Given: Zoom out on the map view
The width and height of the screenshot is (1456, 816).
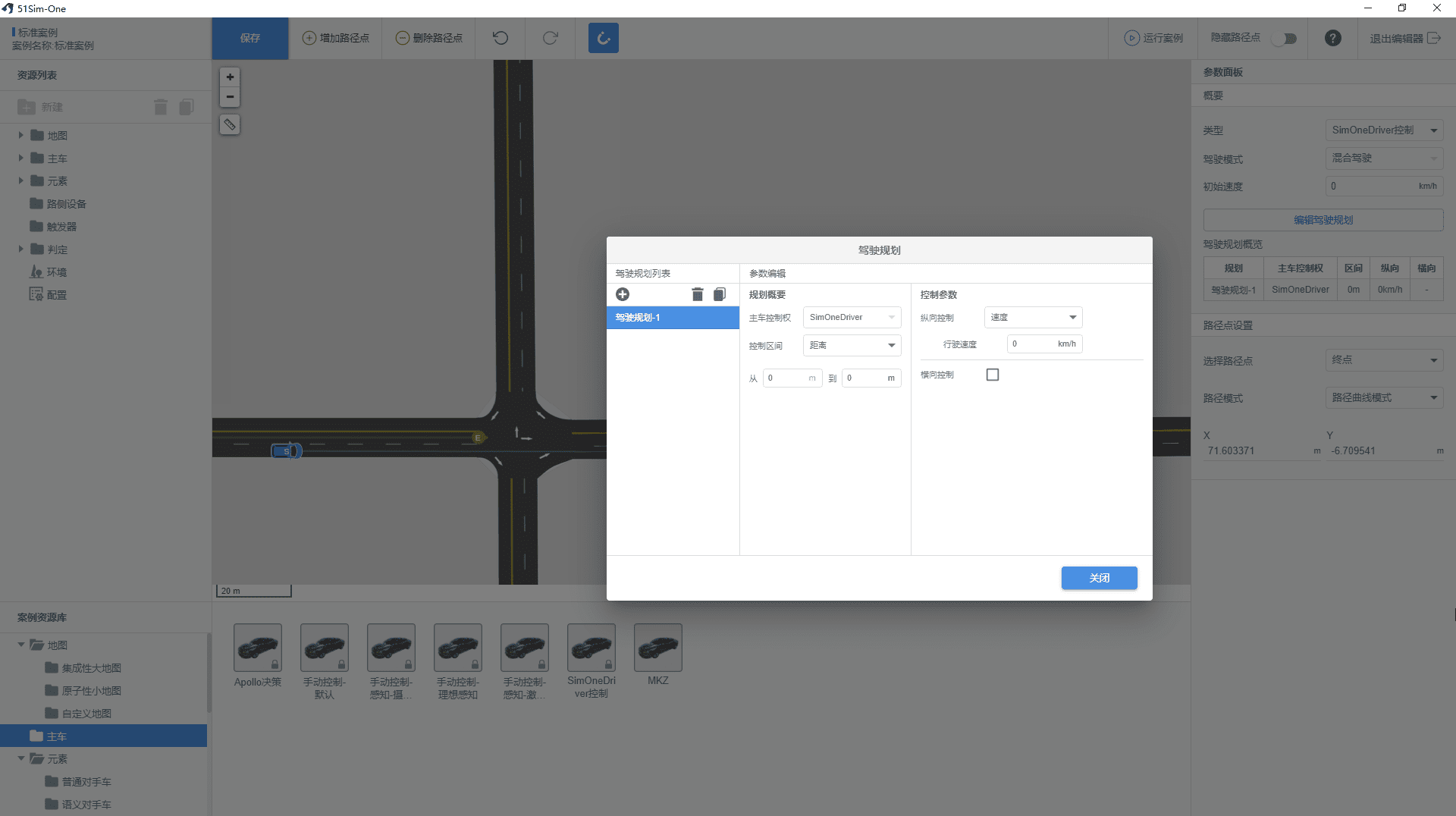Looking at the screenshot, I should tap(230, 97).
